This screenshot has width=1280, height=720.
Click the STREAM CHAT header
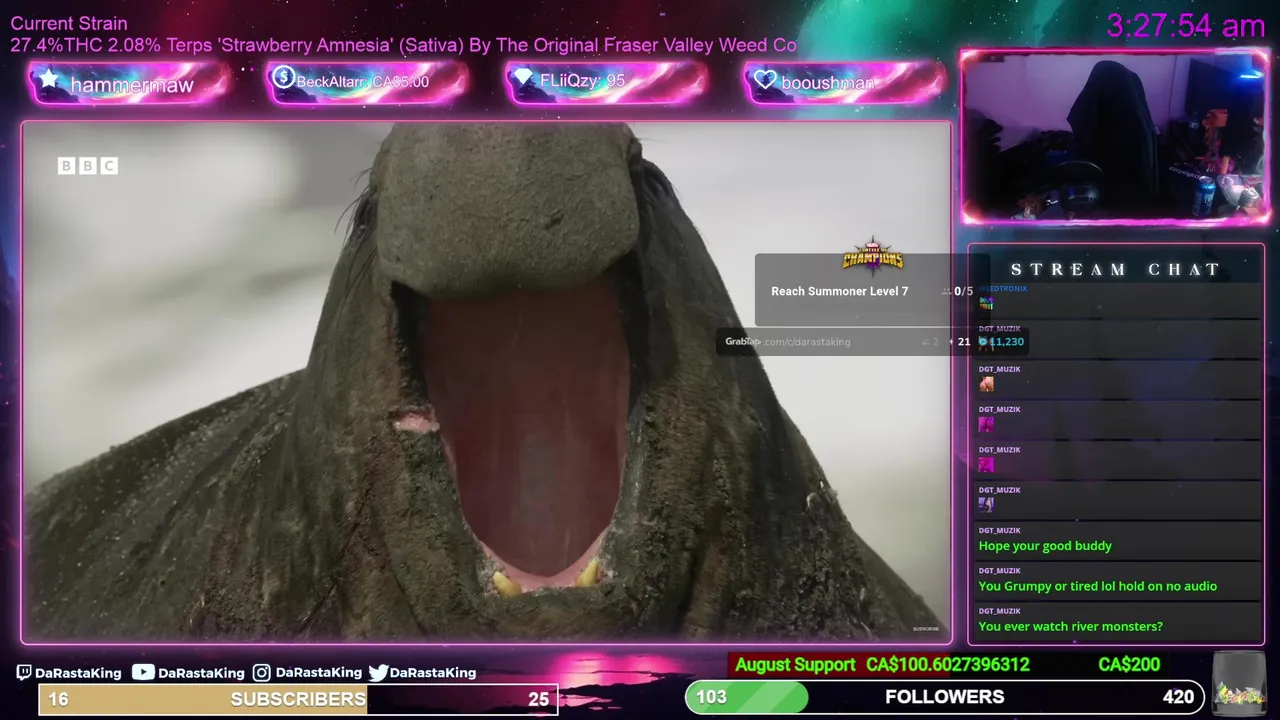[x=1116, y=270]
